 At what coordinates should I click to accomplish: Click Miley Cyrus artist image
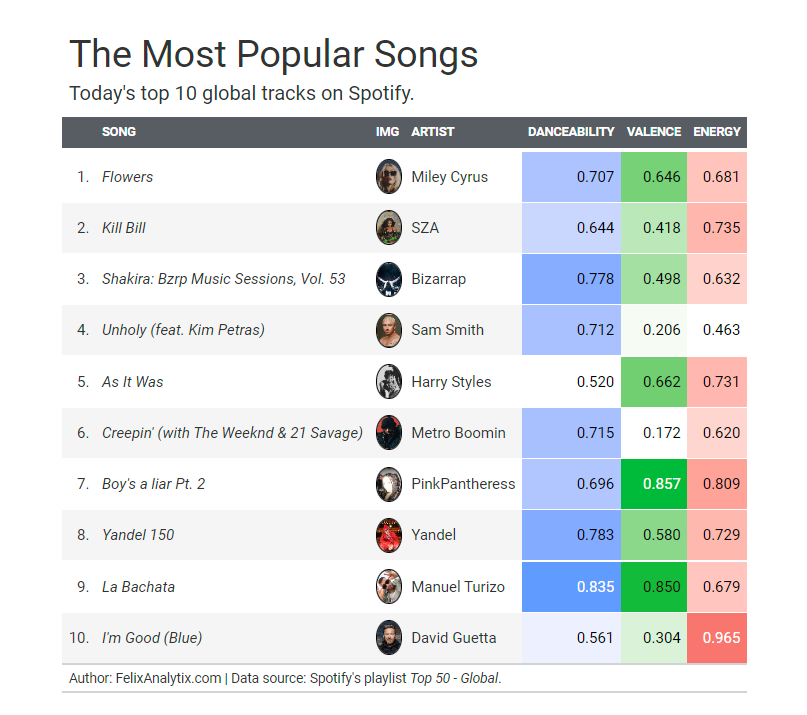pyautogui.click(x=388, y=177)
